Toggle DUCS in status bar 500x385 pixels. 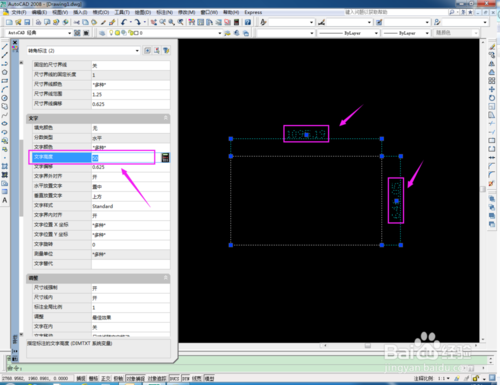tap(174, 378)
